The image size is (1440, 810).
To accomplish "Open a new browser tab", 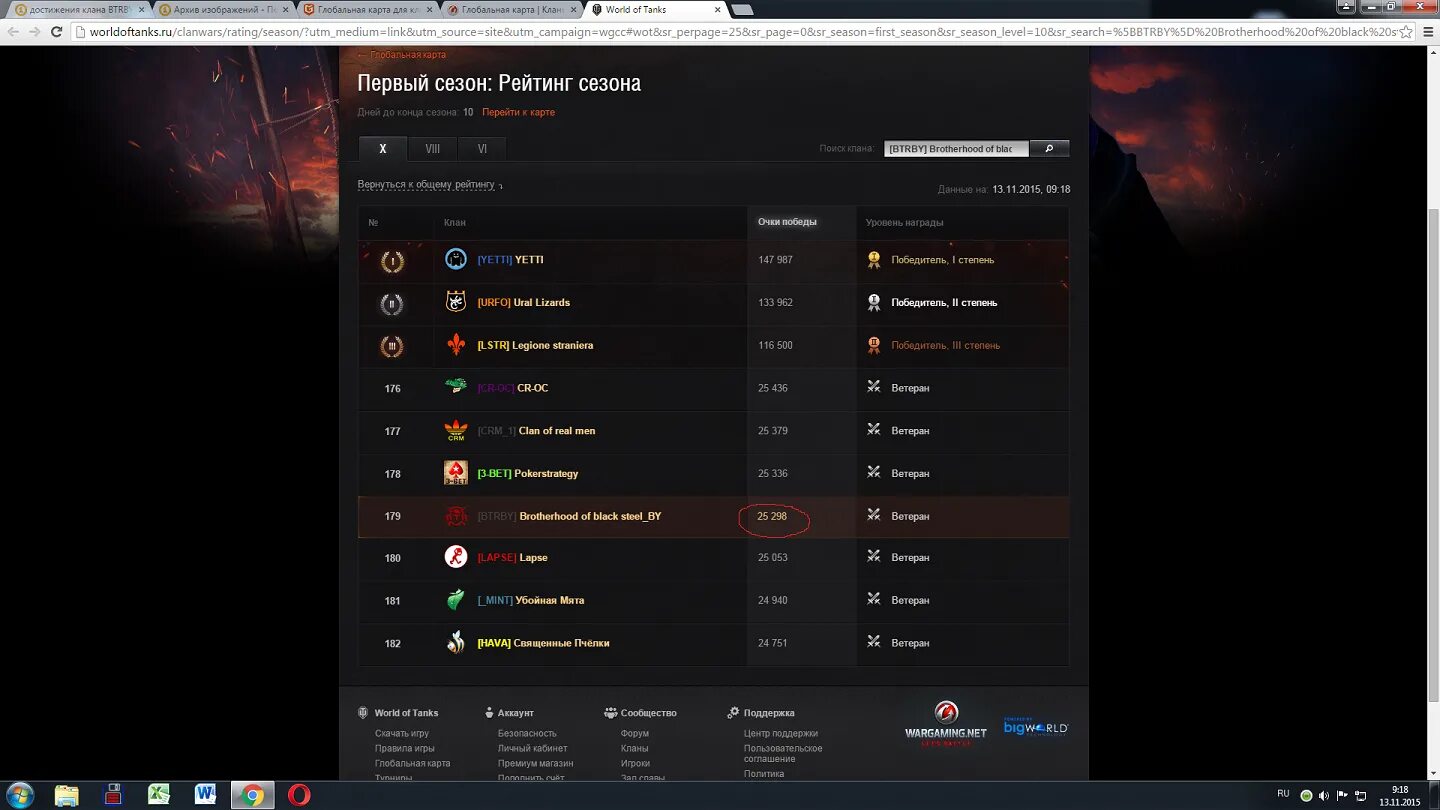I will (742, 10).
